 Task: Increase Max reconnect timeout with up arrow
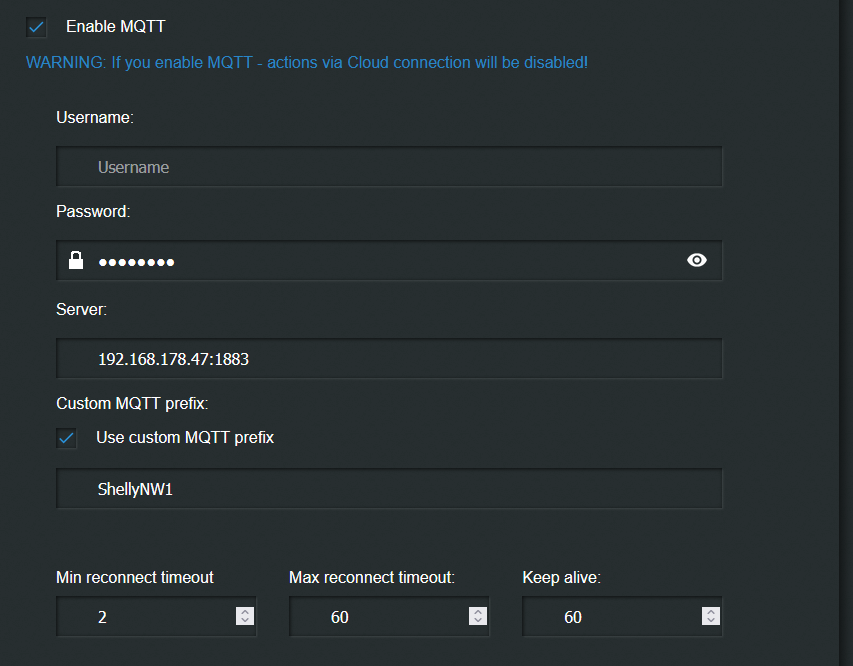(x=478, y=612)
